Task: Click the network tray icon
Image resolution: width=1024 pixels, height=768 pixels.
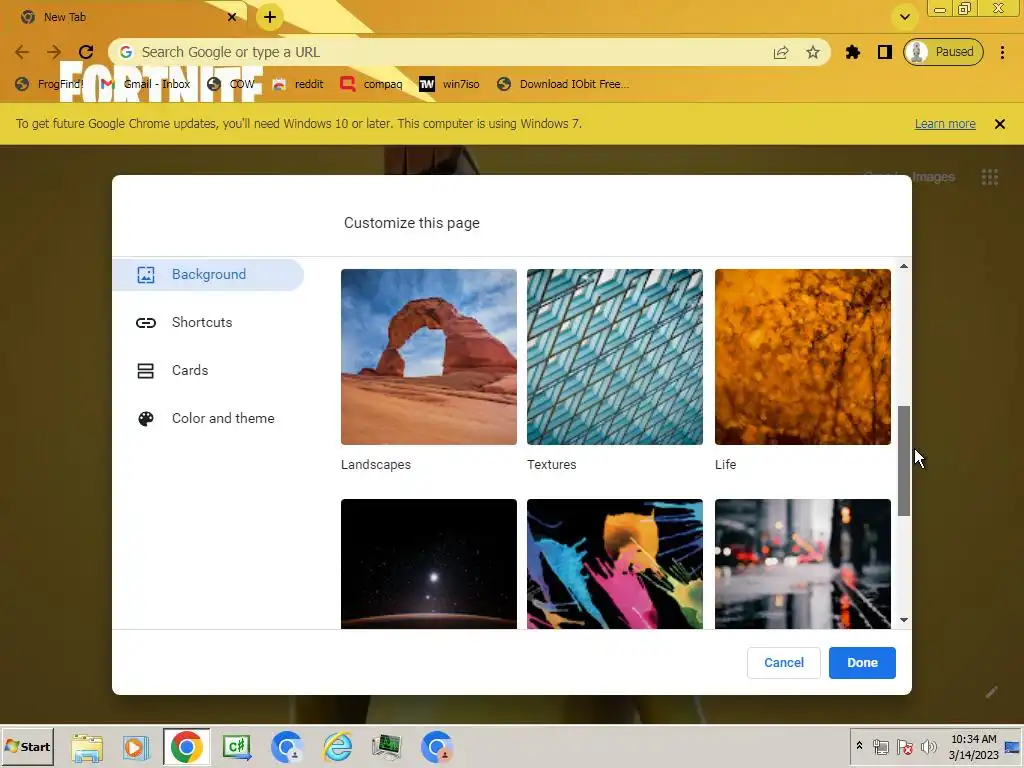Action: click(x=881, y=747)
